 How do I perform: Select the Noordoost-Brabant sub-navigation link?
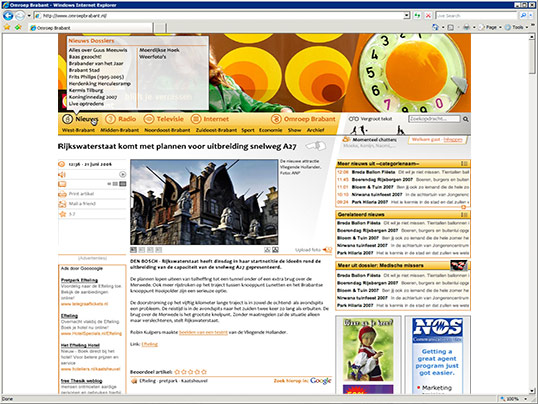pos(167,130)
